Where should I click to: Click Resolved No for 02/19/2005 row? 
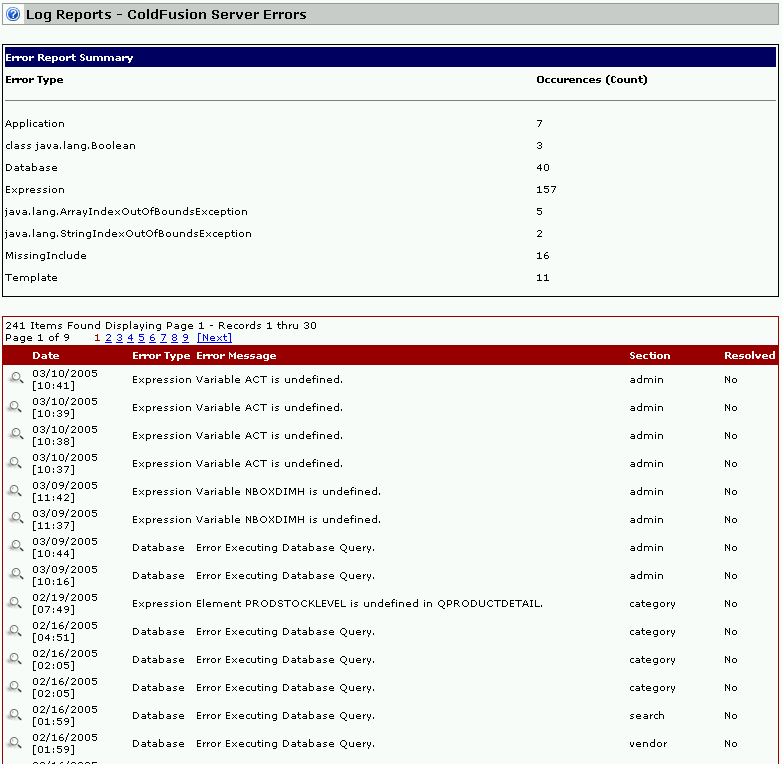tap(731, 603)
